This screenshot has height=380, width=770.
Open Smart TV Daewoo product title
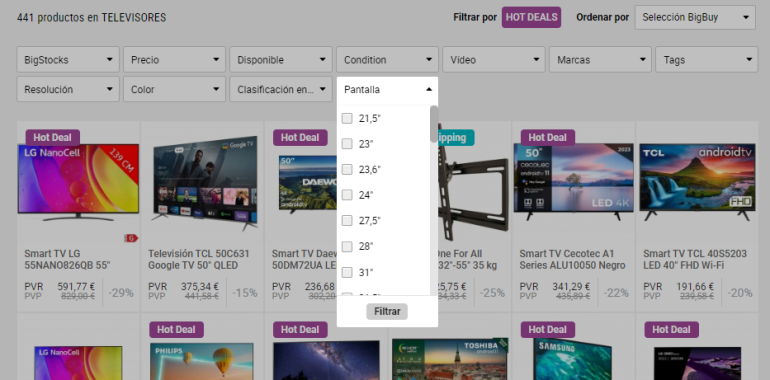tap(304, 260)
